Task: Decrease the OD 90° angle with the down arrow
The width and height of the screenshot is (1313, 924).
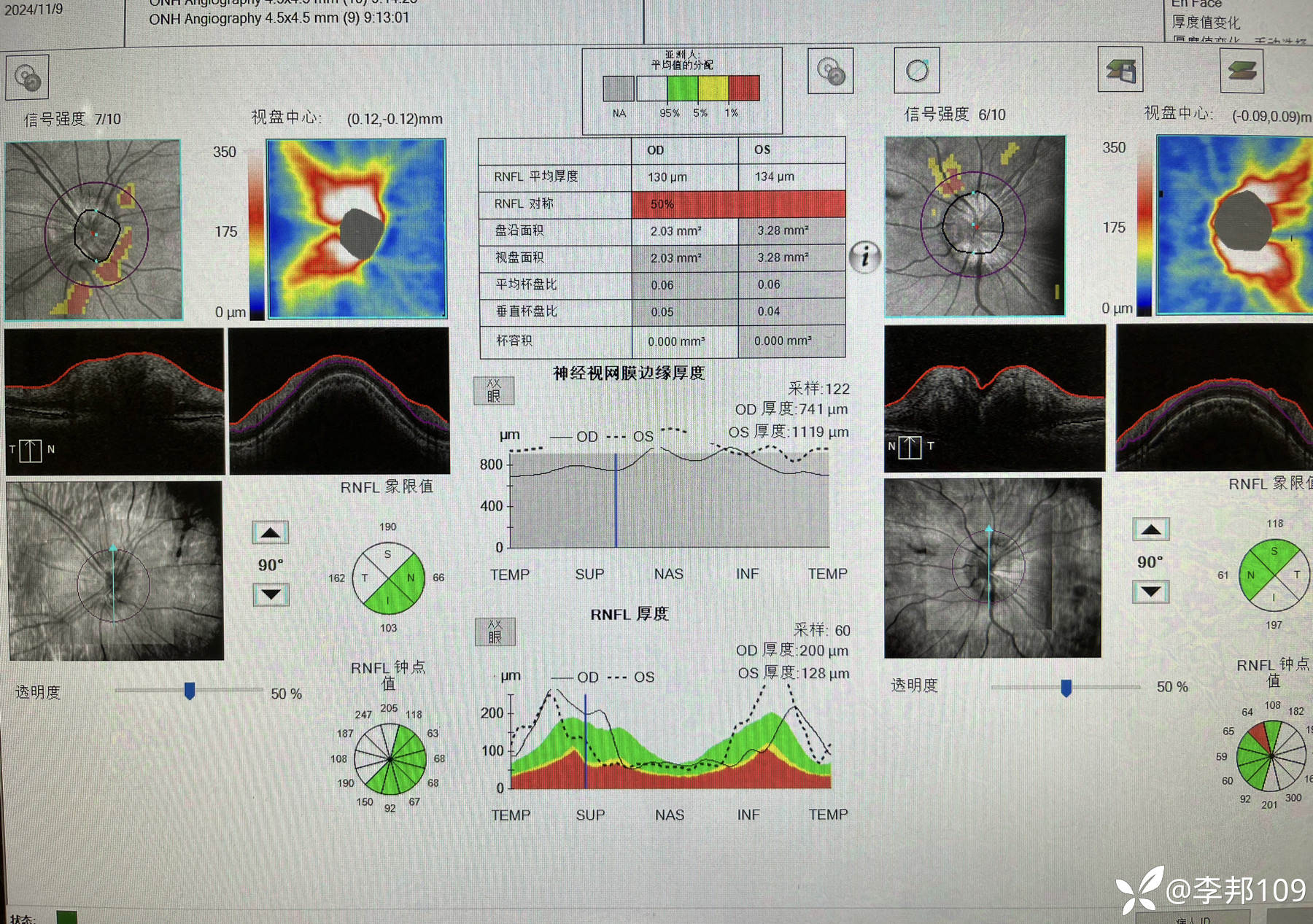Action: tap(271, 594)
